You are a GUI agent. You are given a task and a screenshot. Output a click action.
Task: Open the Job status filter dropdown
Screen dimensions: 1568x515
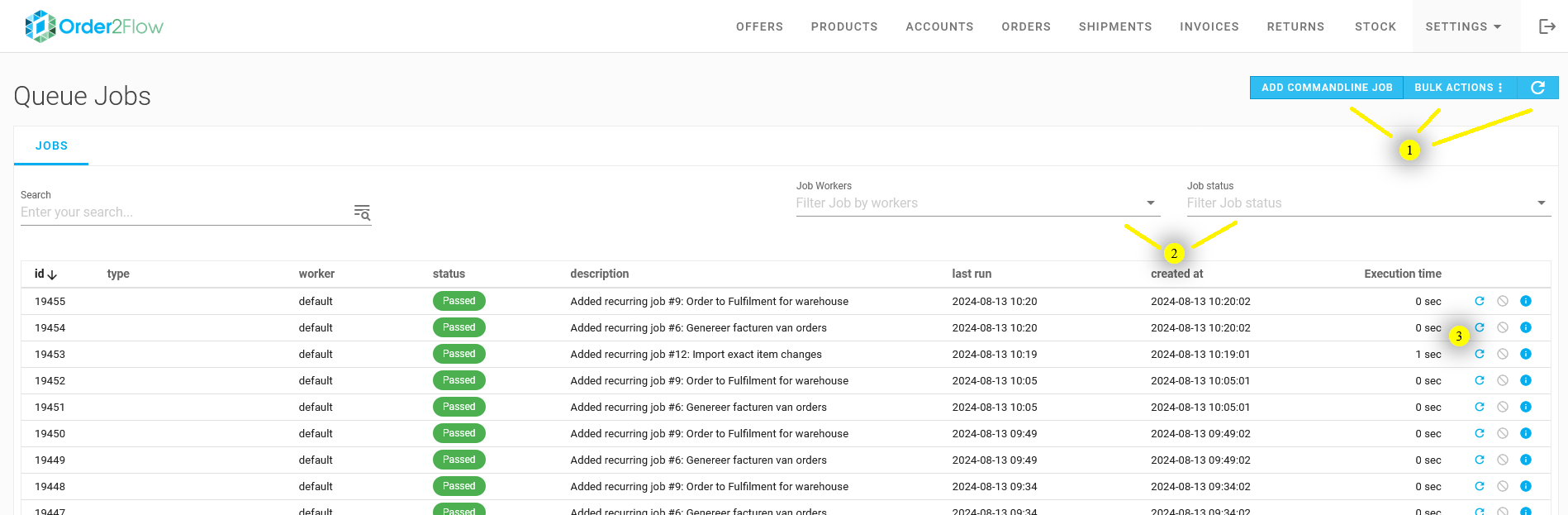tap(1541, 203)
